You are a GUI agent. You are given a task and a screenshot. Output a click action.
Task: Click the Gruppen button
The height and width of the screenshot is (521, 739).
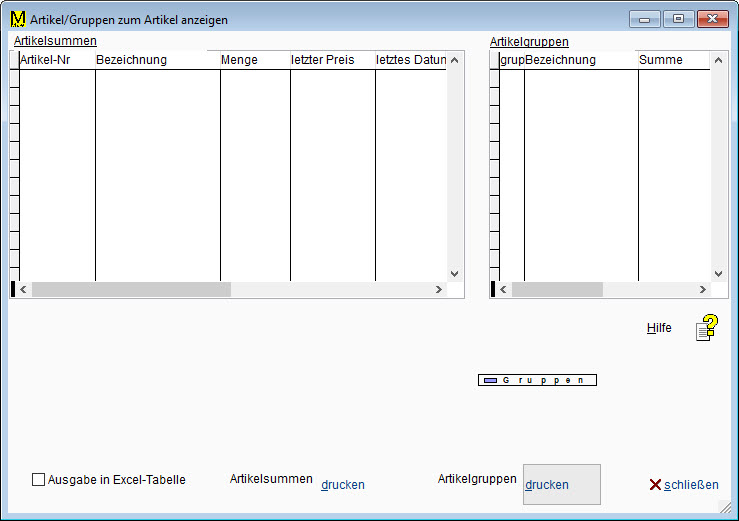coord(537,380)
